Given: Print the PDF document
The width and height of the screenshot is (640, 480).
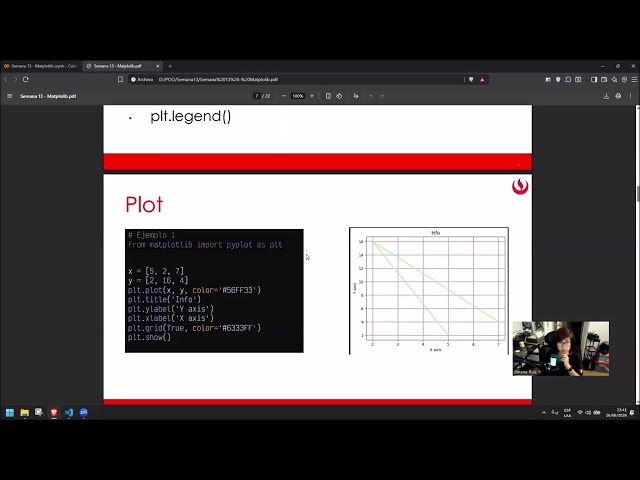Looking at the screenshot, I should pyautogui.click(x=618, y=96).
